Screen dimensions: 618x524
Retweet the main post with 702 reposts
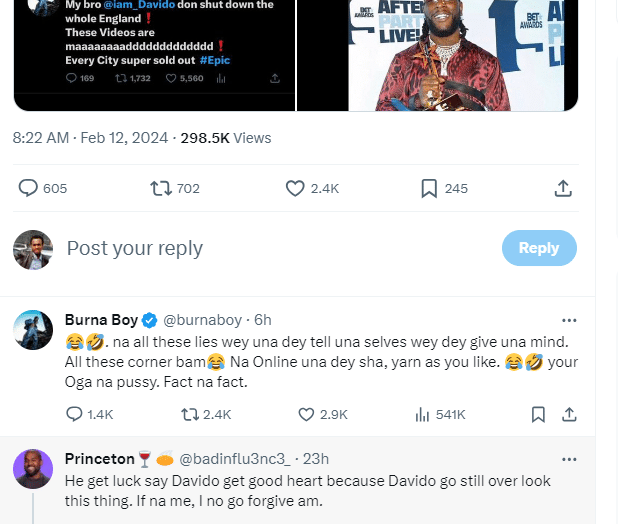pyautogui.click(x=160, y=188)
